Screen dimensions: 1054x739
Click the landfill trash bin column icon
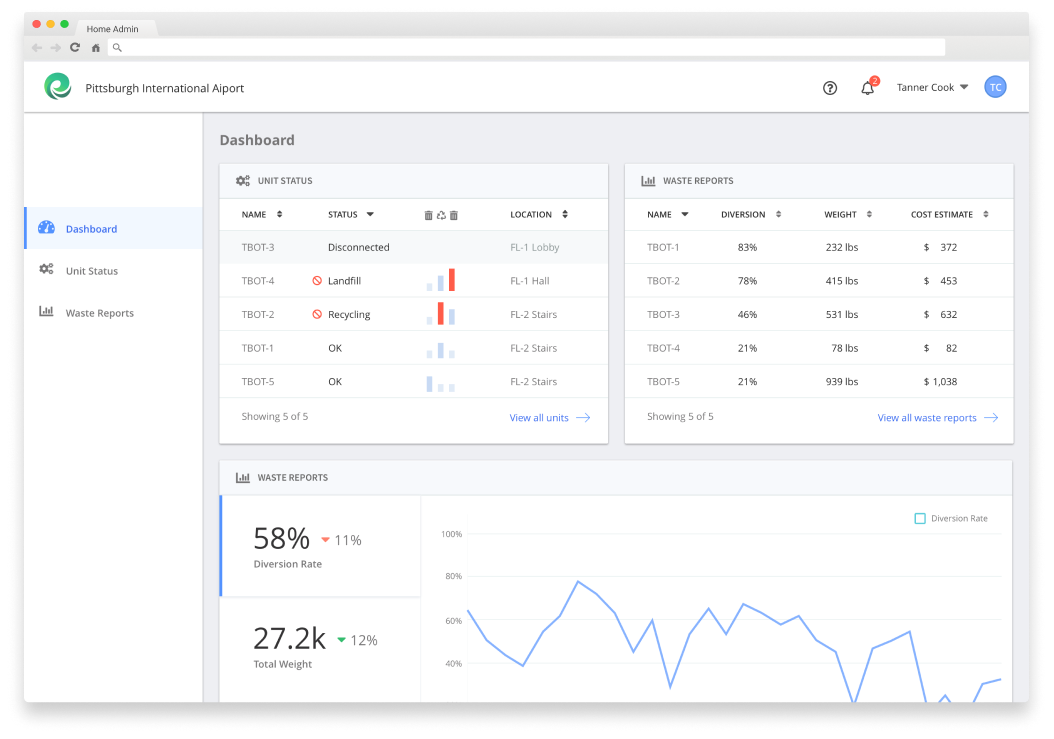pos(428,215)
